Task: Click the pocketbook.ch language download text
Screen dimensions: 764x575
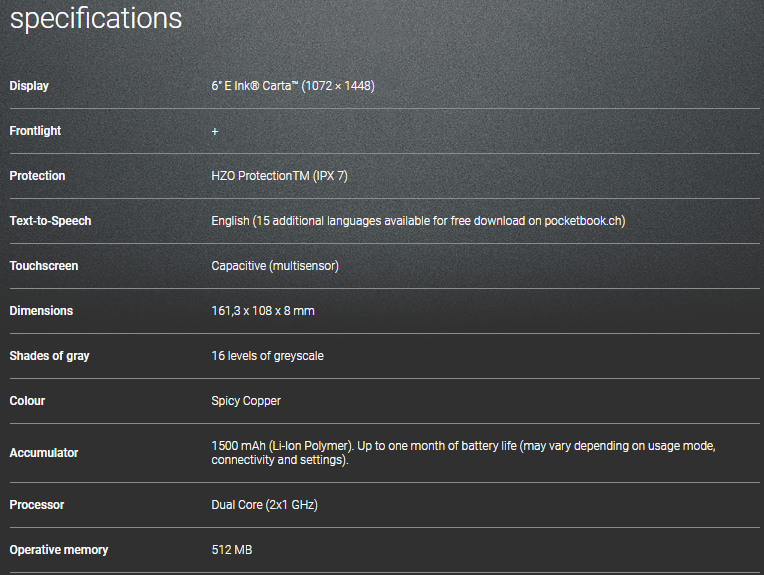Action: (x=418, y=221)
